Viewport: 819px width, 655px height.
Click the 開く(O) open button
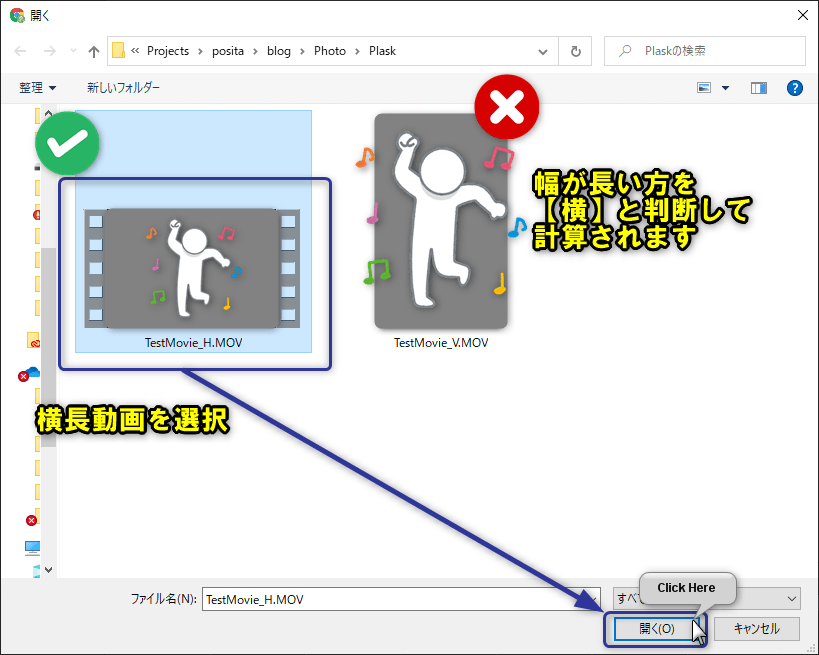[657, 628]
